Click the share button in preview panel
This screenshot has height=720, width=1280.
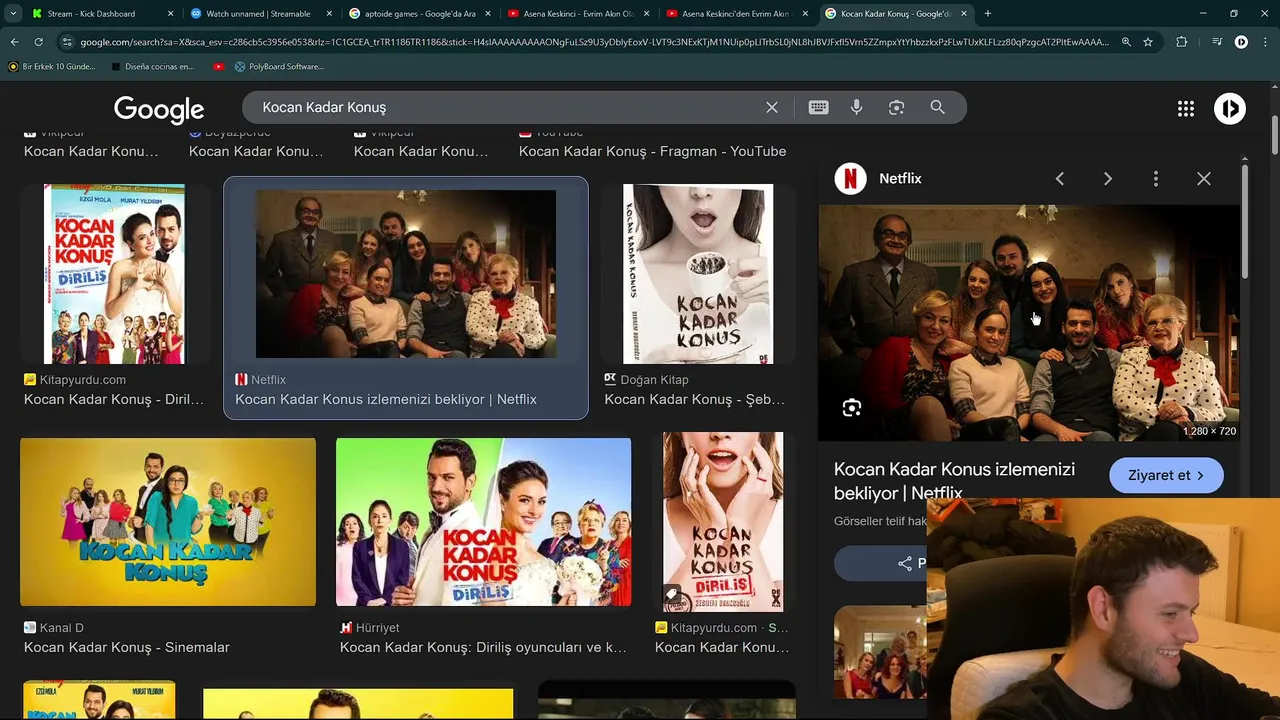click(880, 563)
